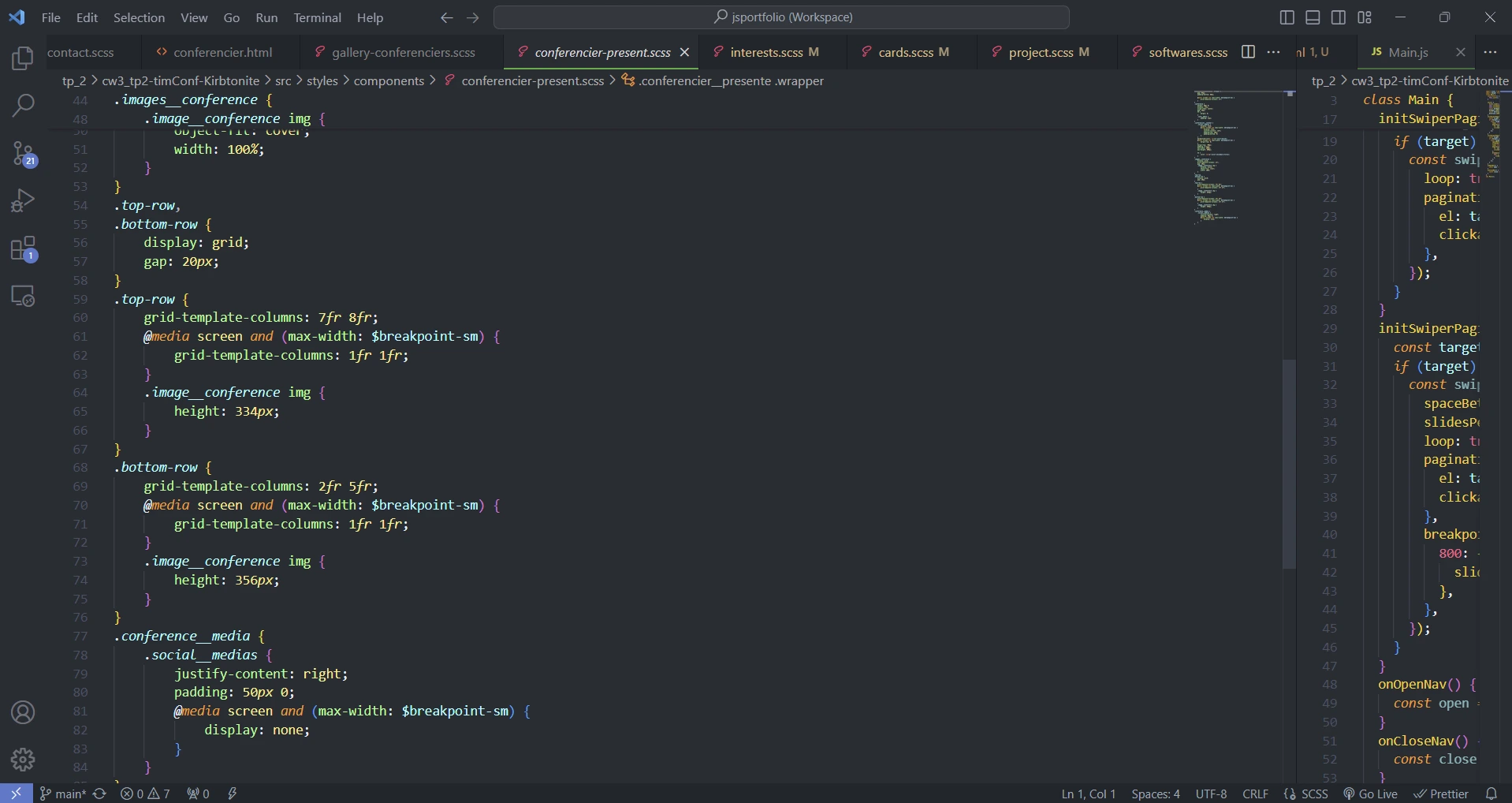
Task: Open the Help menu
Action: click(x=370, y=17)
